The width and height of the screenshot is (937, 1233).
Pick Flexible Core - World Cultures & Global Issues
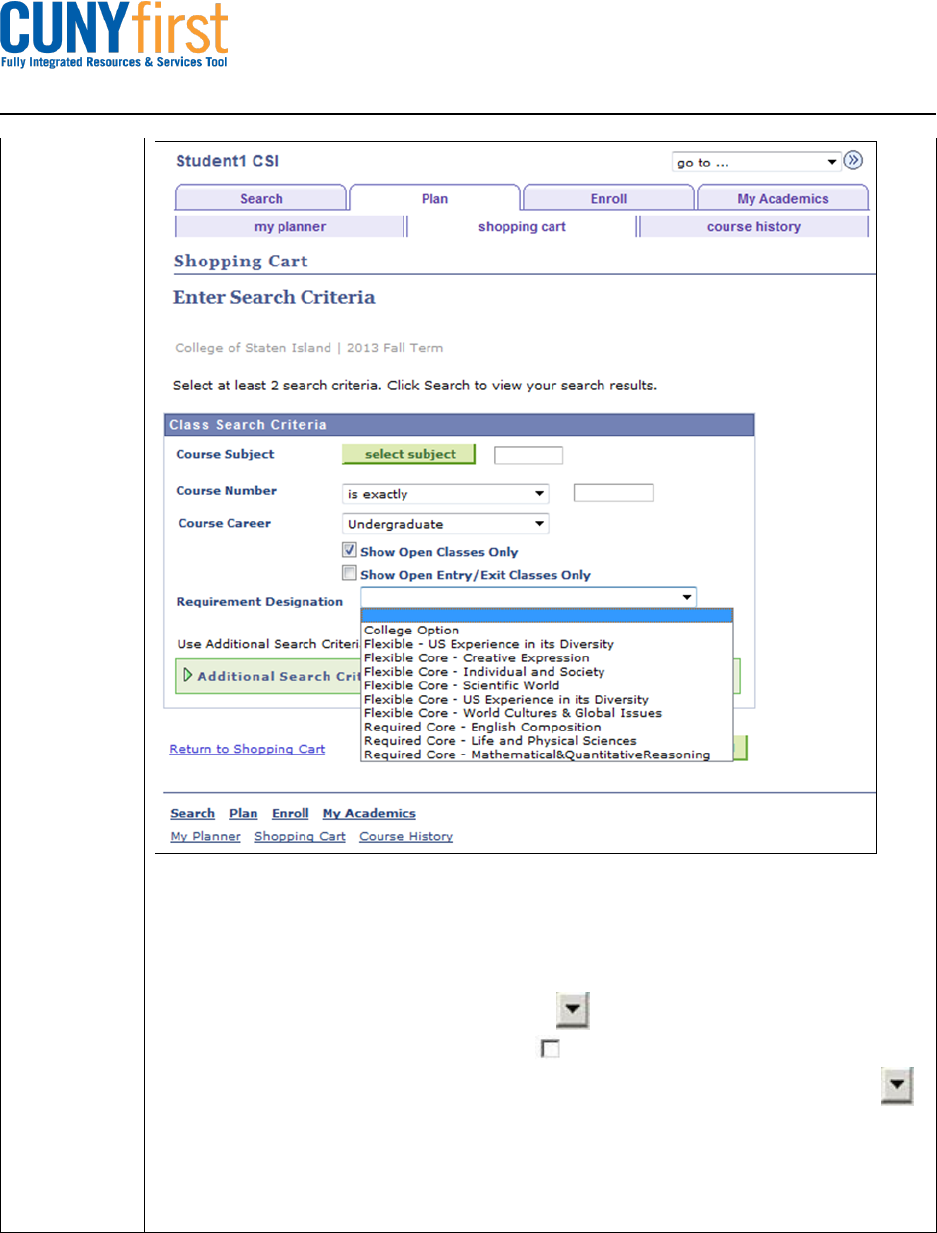point(547,713)
